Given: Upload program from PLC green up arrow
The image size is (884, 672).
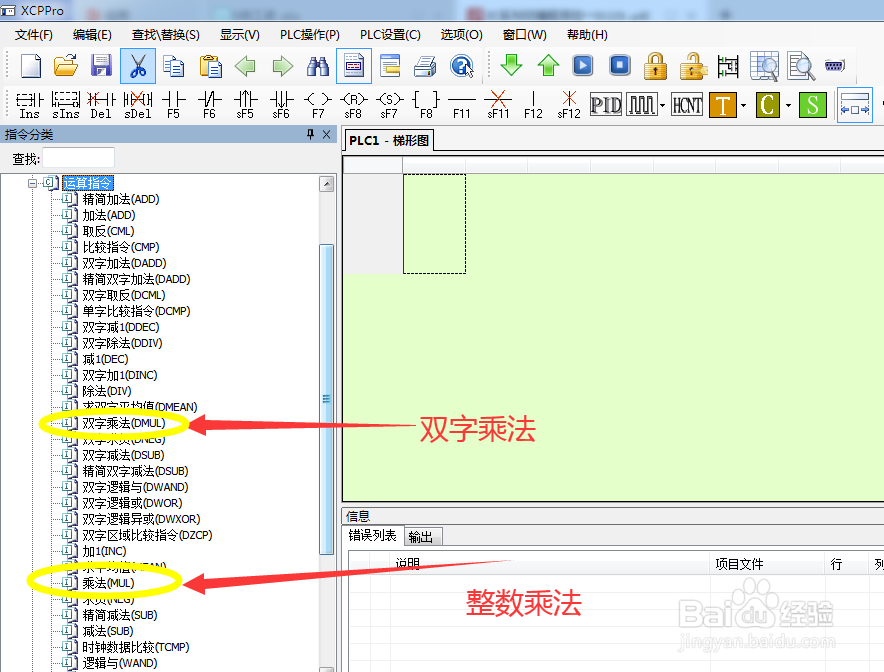Looking at the screenshot, I should (548, 65).
